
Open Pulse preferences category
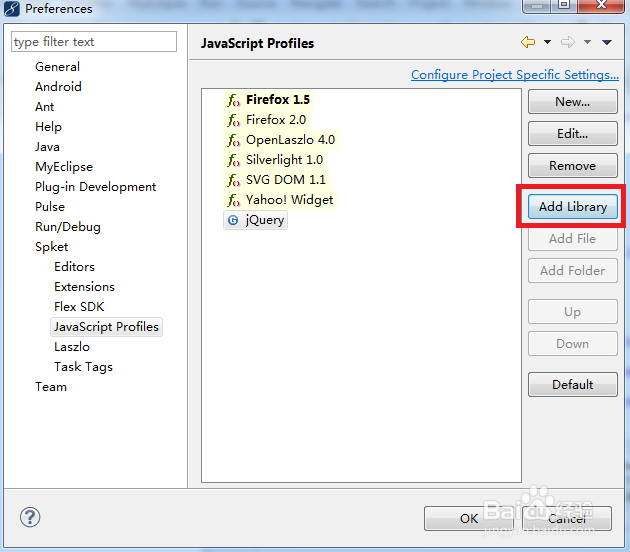pyautogui.click(x=50, y=207)
